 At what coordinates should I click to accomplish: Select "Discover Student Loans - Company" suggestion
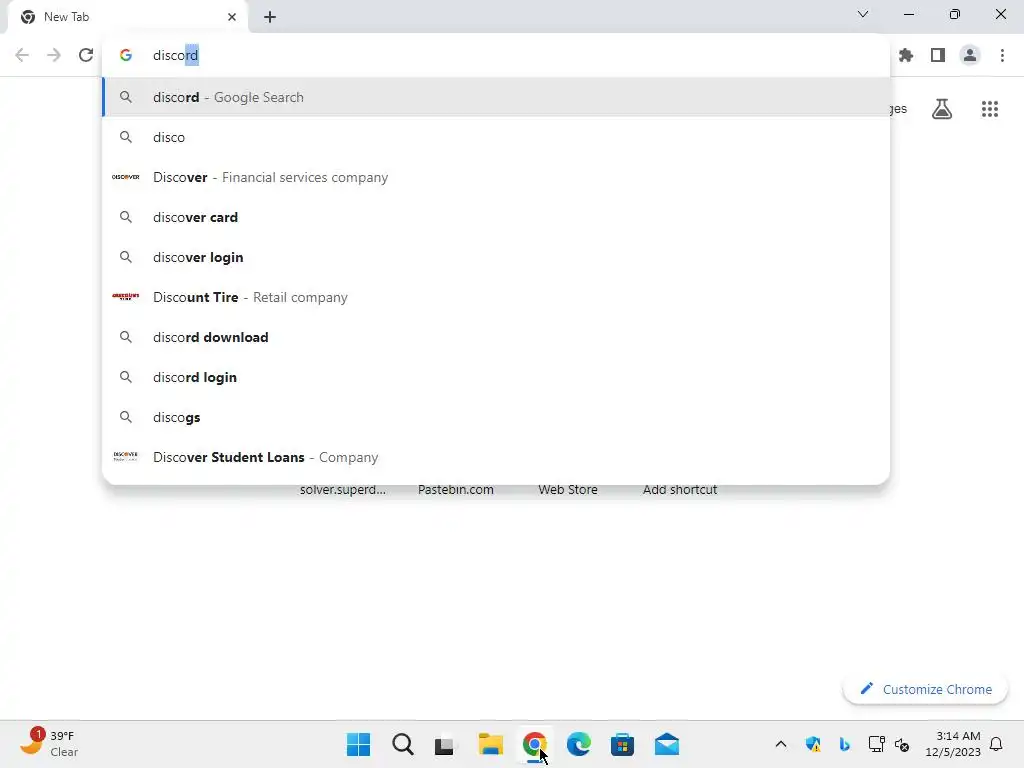[496, 457]
